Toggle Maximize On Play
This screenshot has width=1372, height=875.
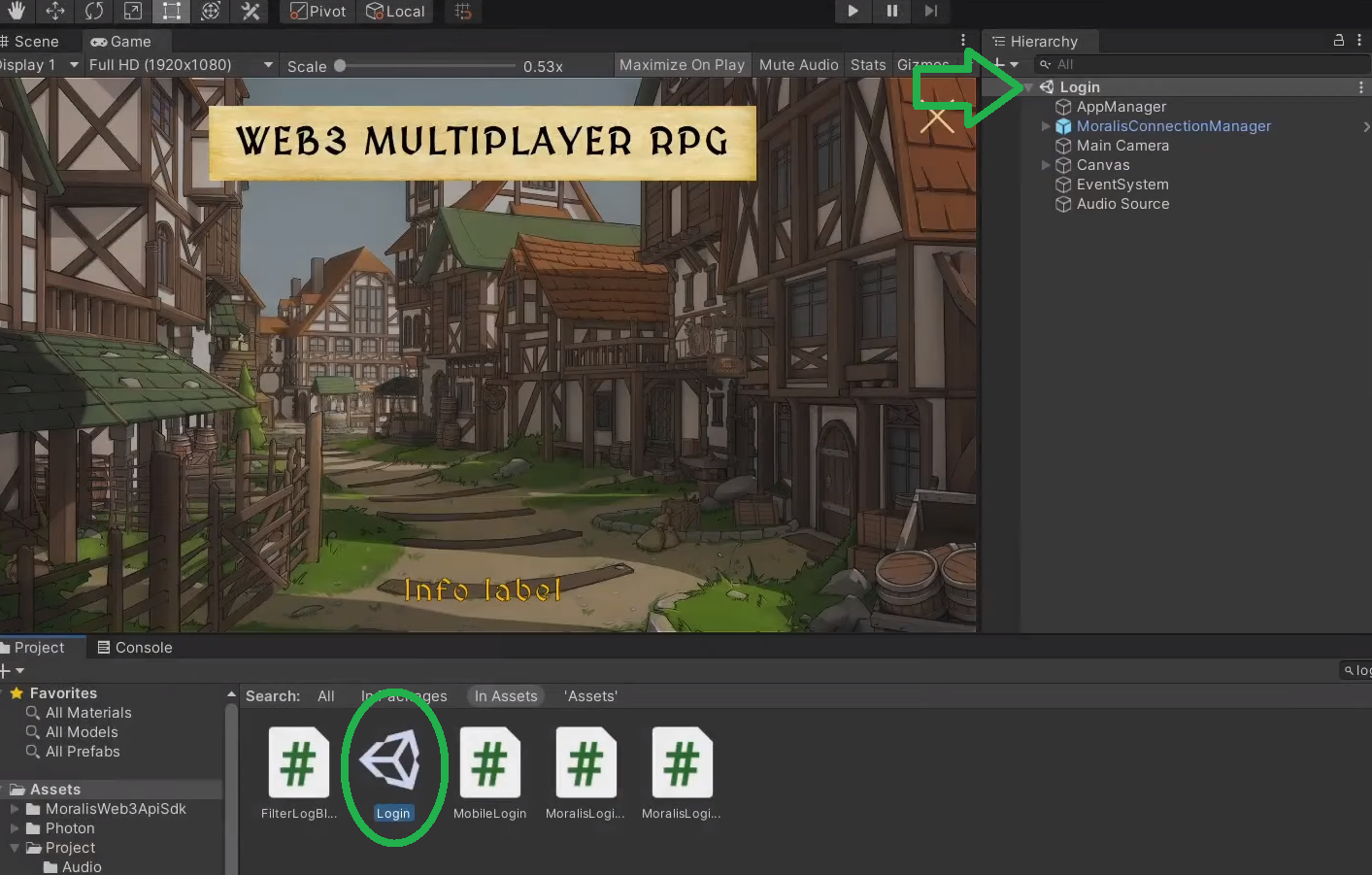click(x=682, y=65)
